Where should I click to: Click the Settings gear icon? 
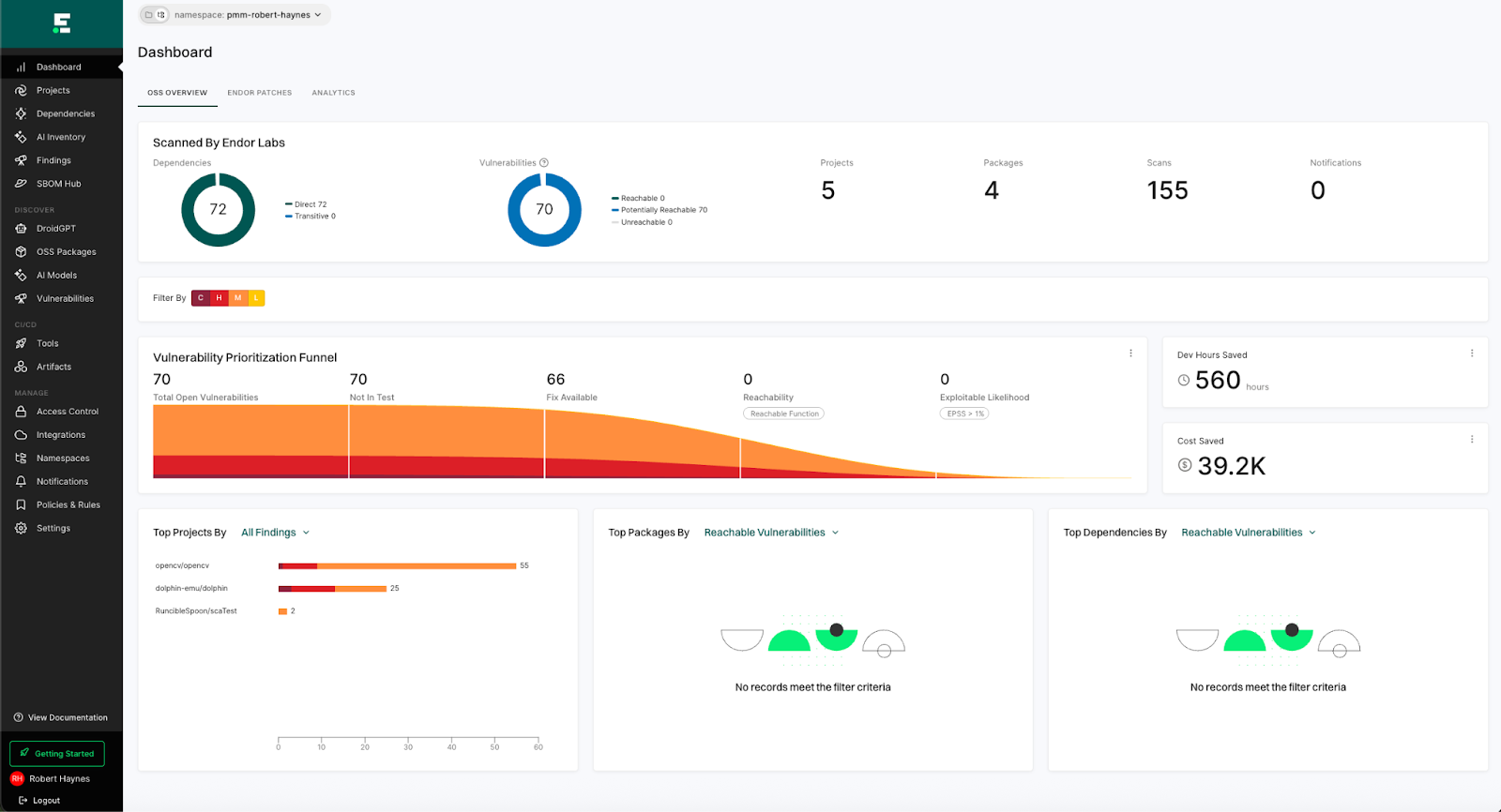pyautogui.click(x=21, y=528)
